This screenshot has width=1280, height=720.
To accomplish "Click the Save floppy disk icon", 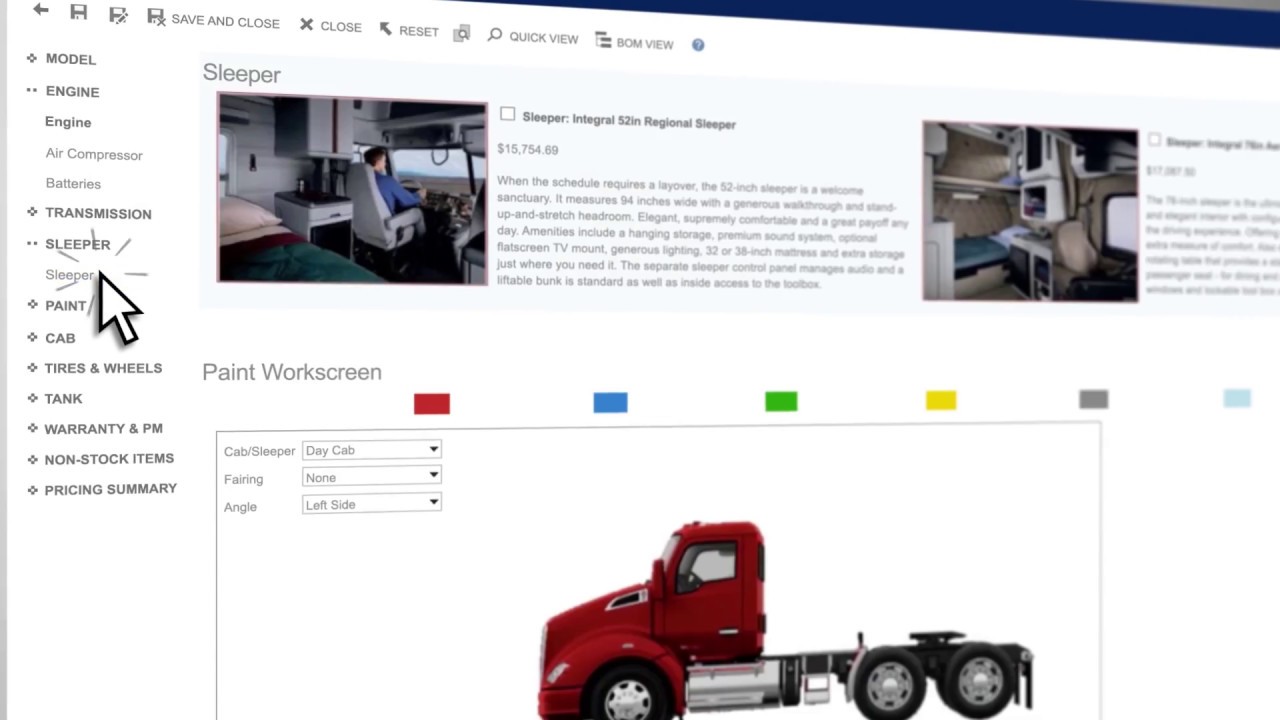I will tap(78, 12).
